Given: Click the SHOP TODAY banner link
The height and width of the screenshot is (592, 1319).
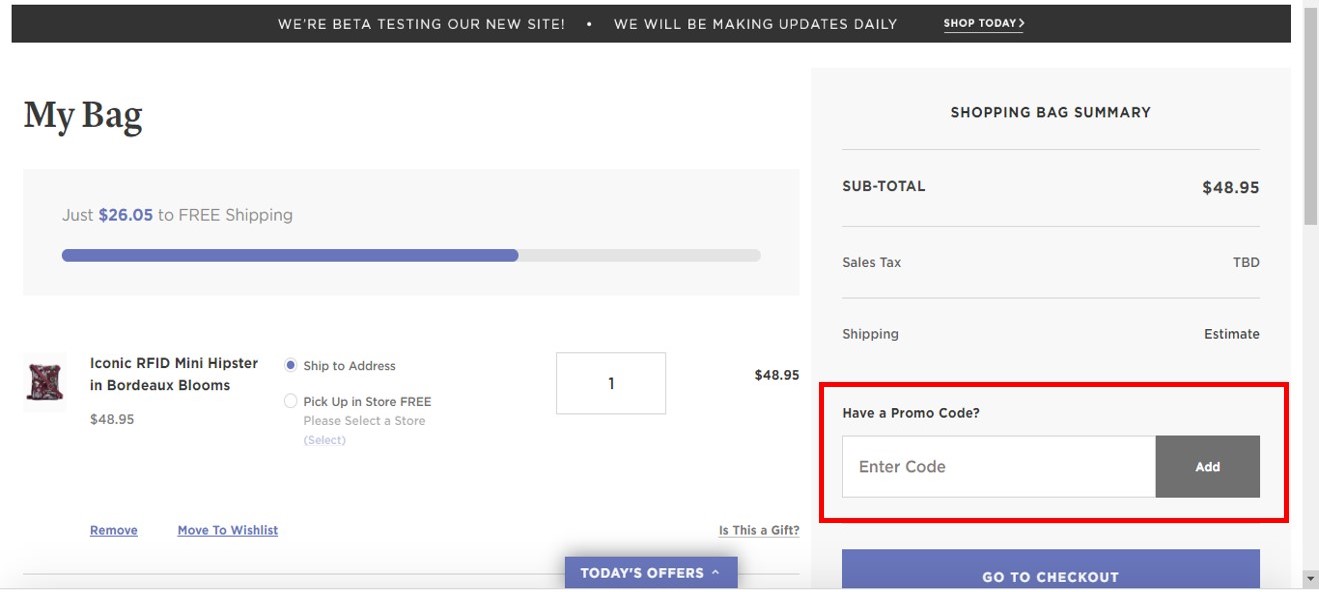Looking at the screenshot, I should coord(984,23).
